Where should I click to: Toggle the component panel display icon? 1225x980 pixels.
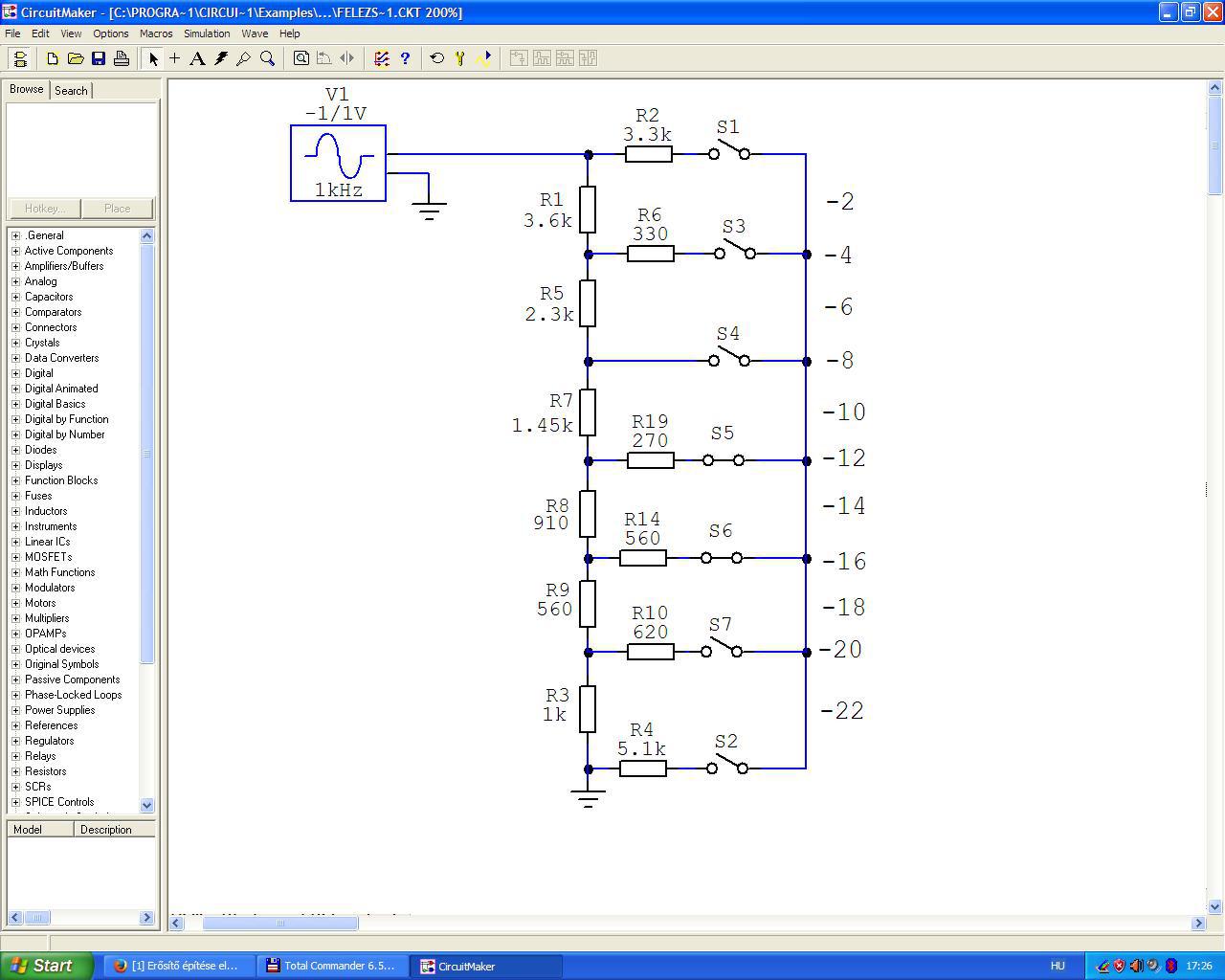point(19,58)
